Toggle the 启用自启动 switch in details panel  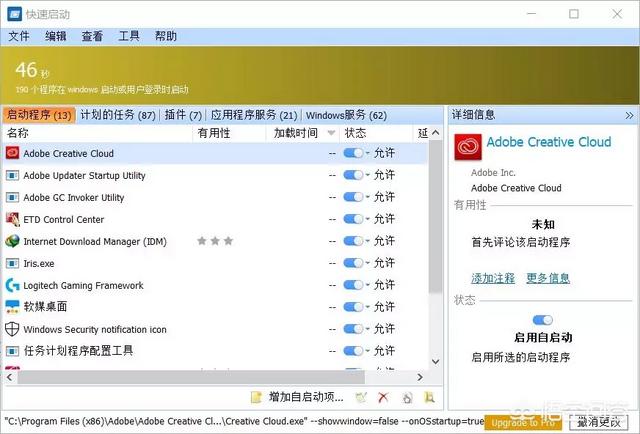pyautogui.click(x=543, y=320)
